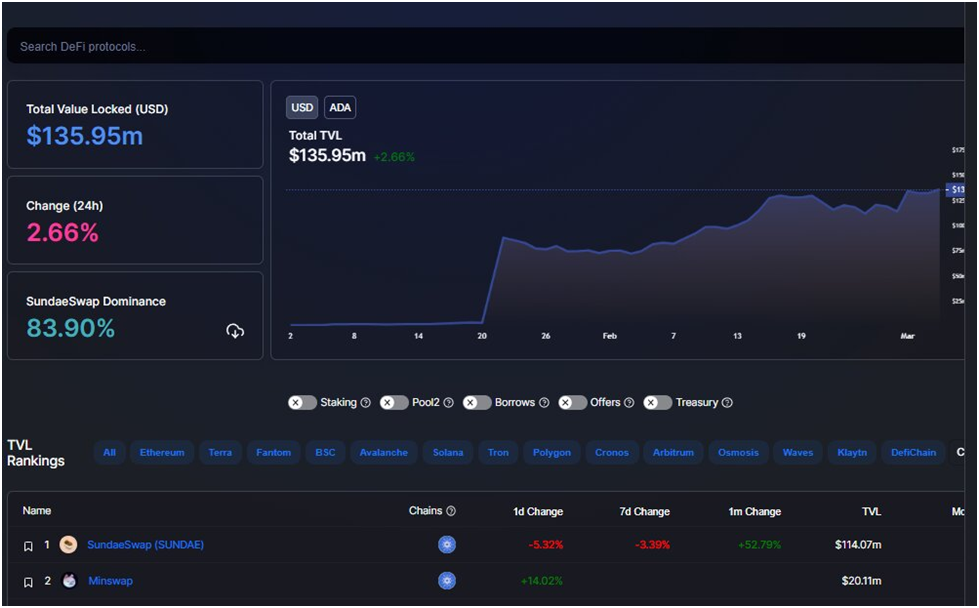Click the SundaeSwap logo icon
979x608 pixels.
[x=68, y=545]
